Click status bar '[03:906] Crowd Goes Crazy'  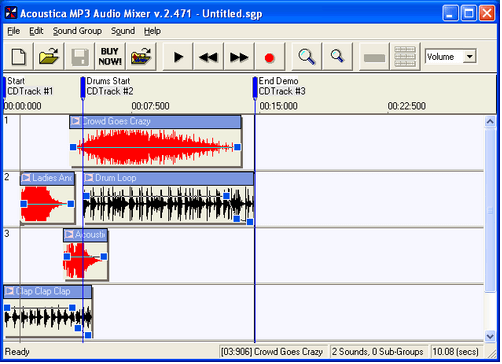click(271, 352)
